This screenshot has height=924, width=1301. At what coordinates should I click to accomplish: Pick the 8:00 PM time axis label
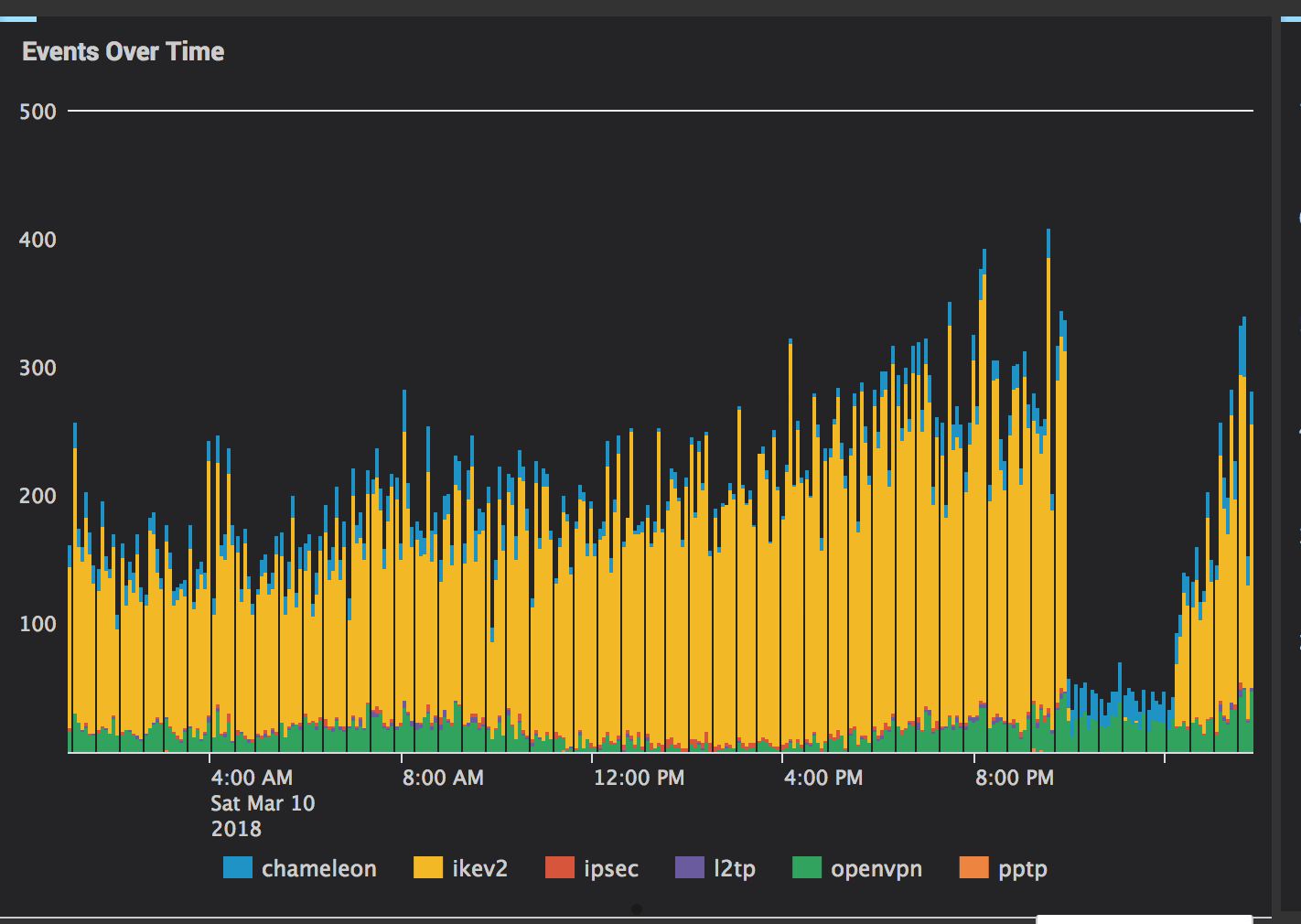pyautogui.click(x=1014, y=778)
